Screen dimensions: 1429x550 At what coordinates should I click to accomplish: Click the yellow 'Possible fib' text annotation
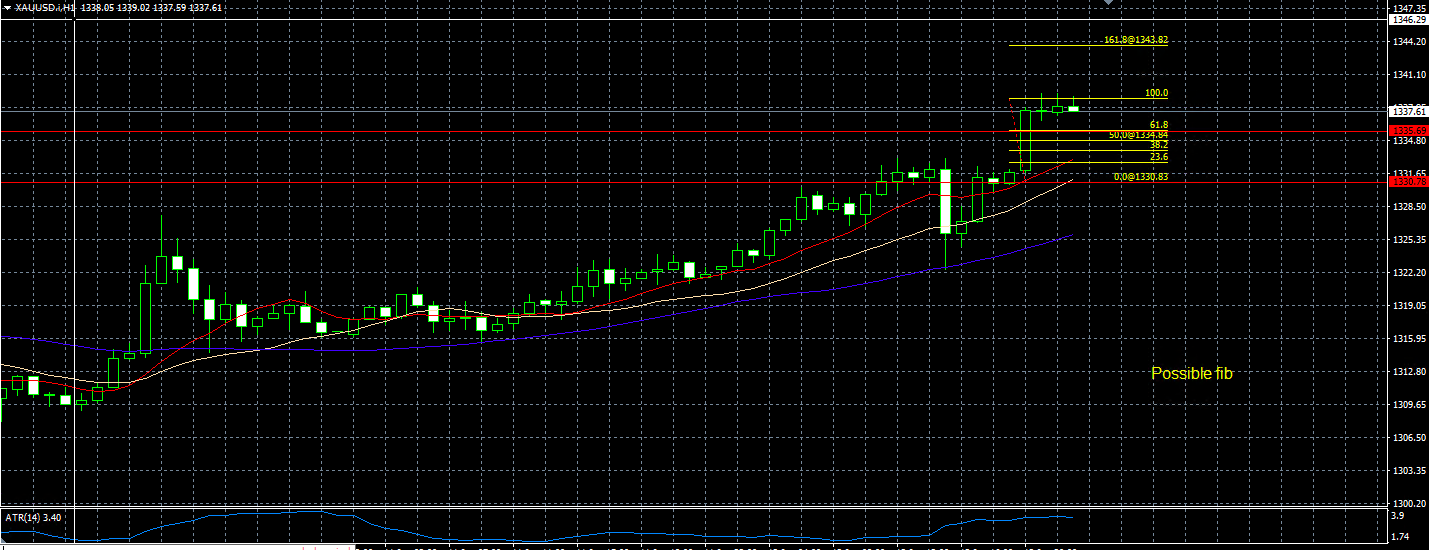click(1192, 373)
